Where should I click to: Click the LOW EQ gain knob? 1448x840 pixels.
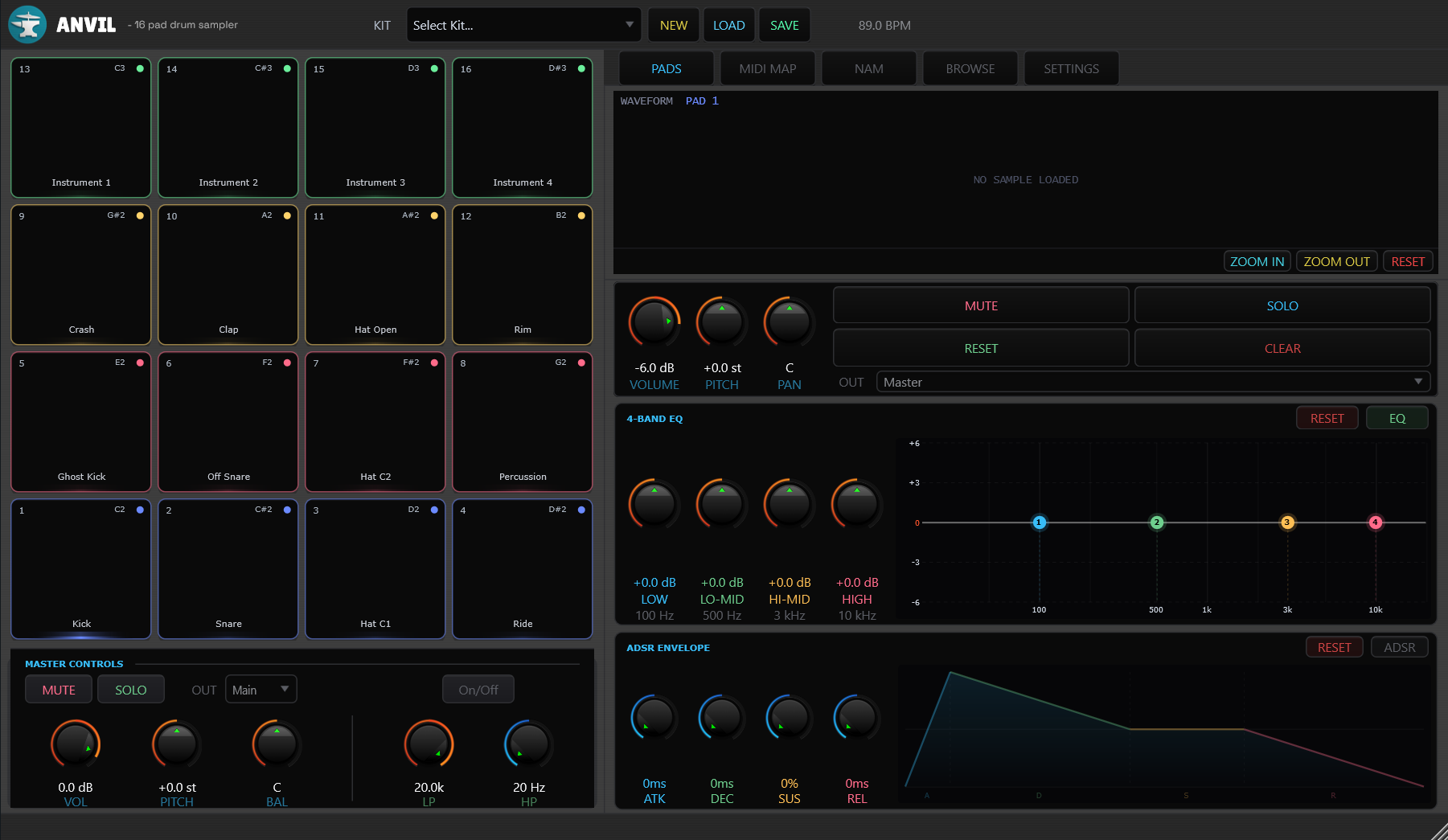click(x=654, y=504)
